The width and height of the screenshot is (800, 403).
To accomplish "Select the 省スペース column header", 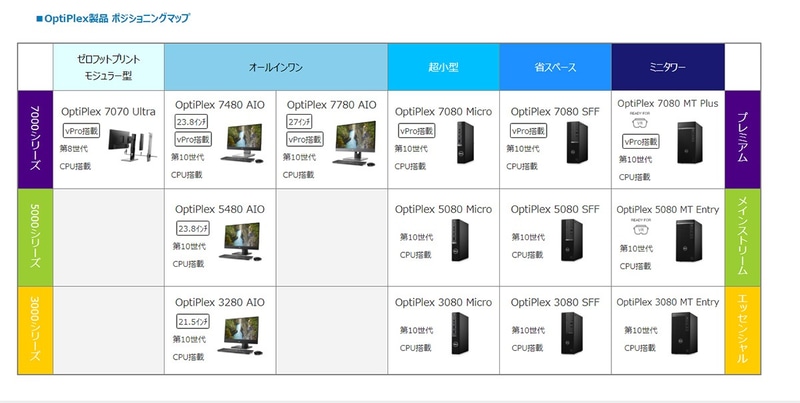I will (556, 67).
